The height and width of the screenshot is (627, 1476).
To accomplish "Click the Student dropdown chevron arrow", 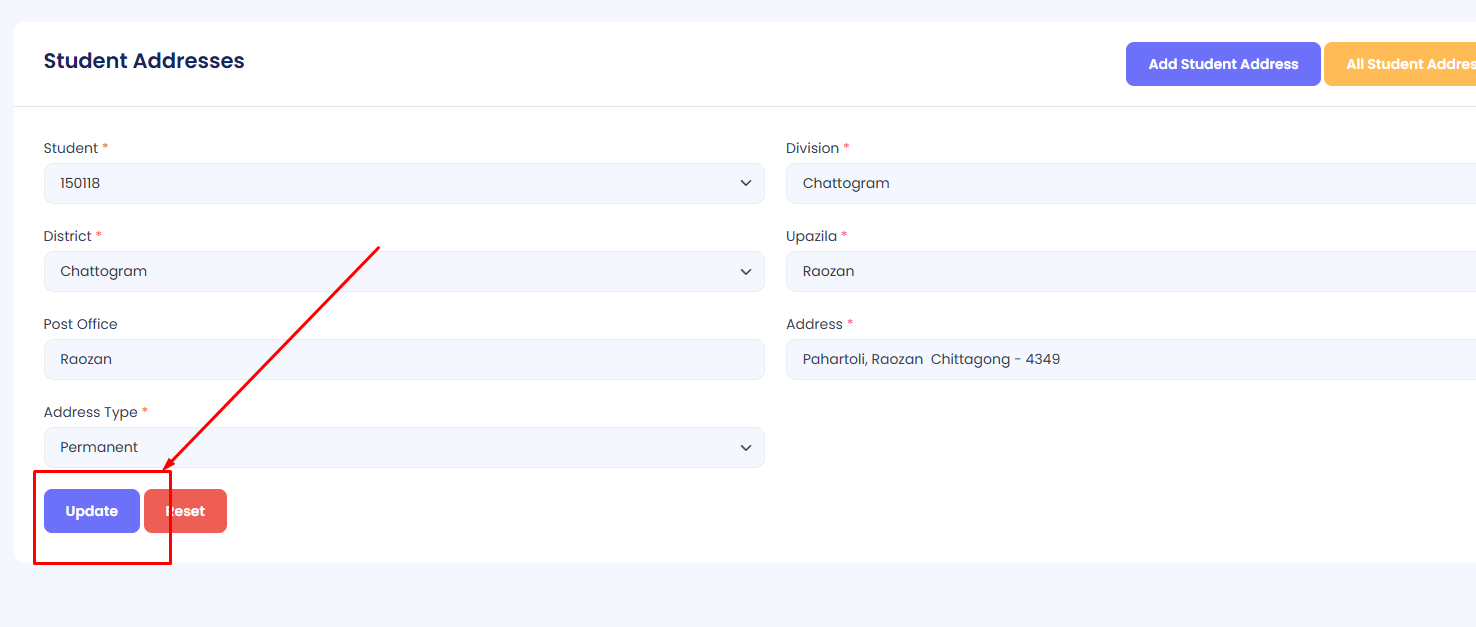I will [745, 184].
